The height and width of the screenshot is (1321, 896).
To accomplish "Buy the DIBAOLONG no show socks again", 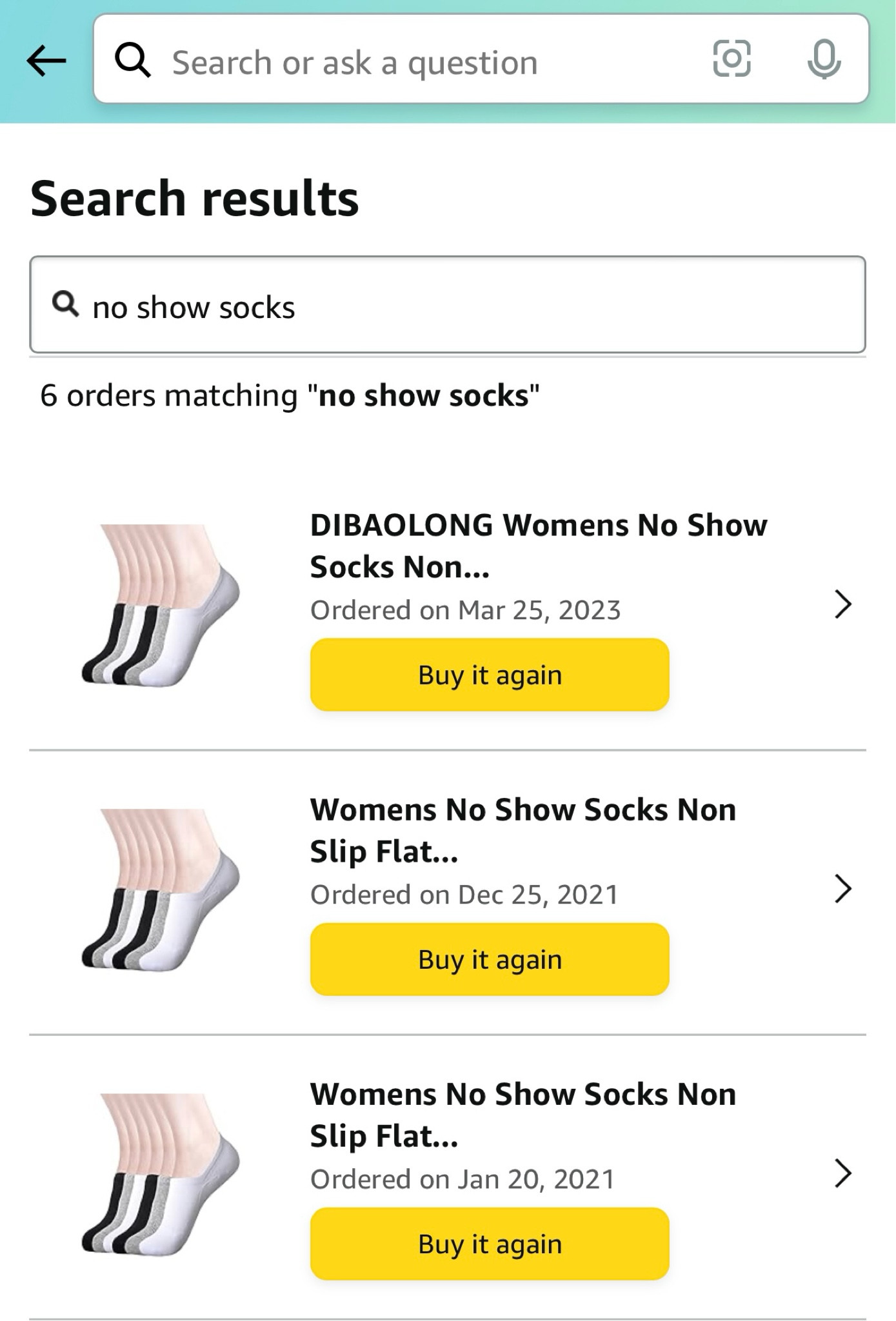I will click(x=490, y=675).
